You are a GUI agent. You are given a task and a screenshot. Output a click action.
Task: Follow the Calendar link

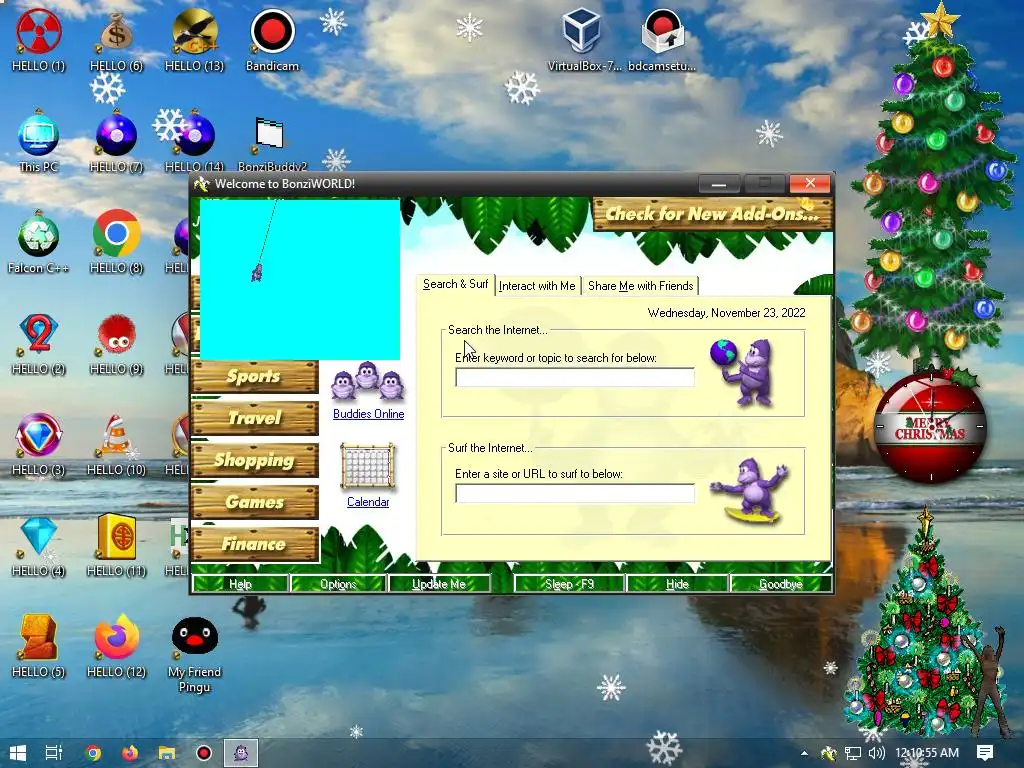point(368,502)
